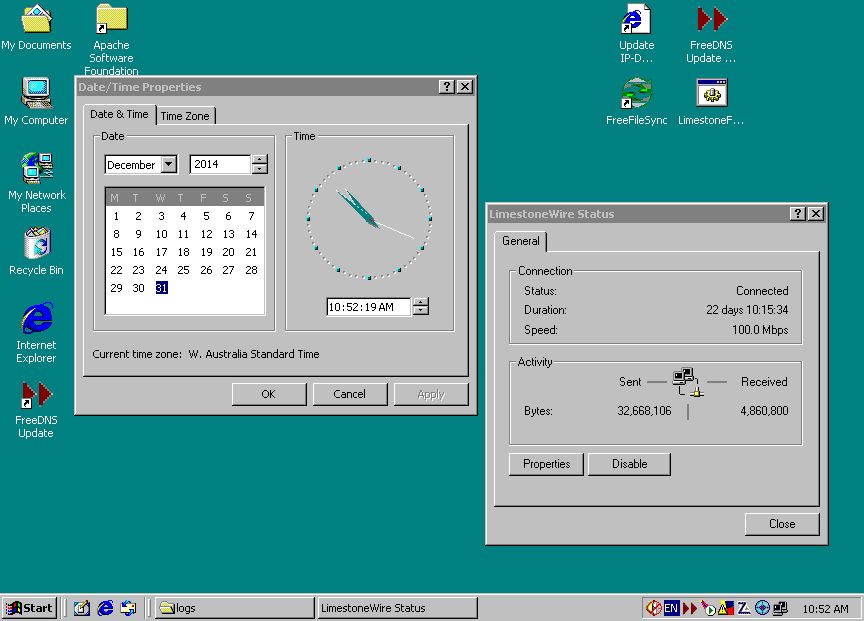Select FreeDNS Update shortcut below Internet Explorer
This screenshot has width=864, height=621.
(x=36, y=409)
